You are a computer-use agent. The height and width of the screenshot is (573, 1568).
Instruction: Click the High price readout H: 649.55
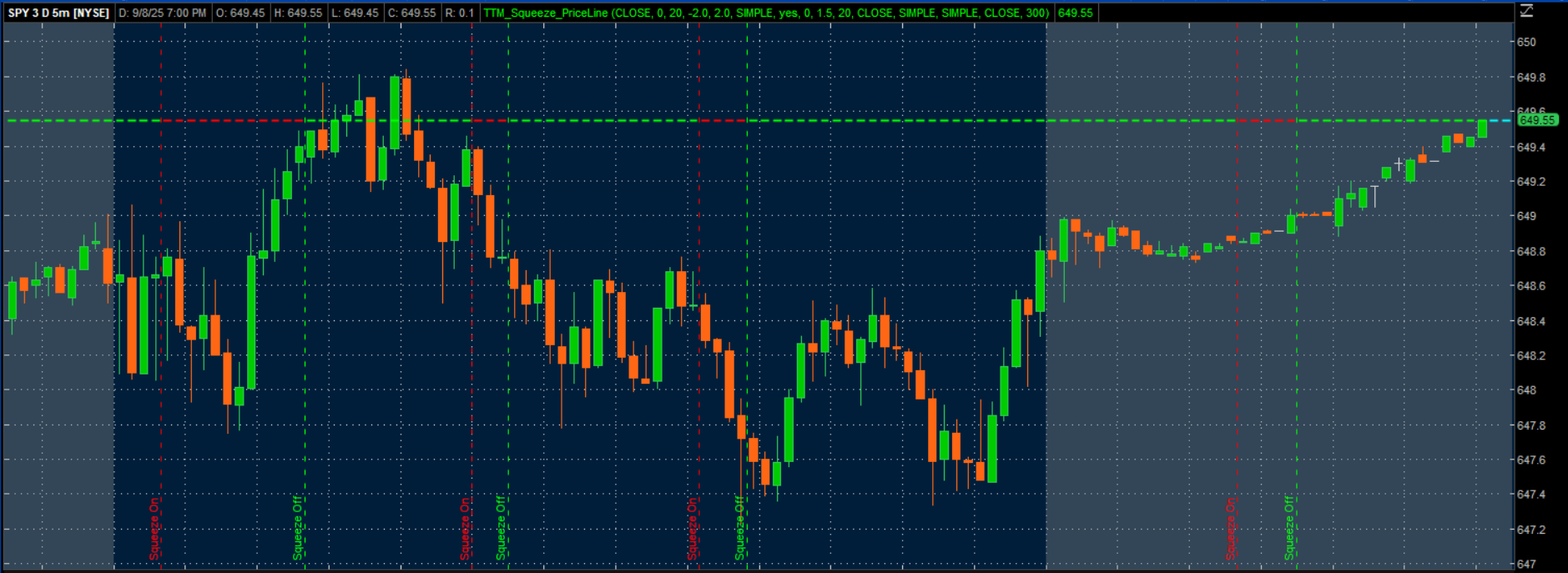[298, 13]
